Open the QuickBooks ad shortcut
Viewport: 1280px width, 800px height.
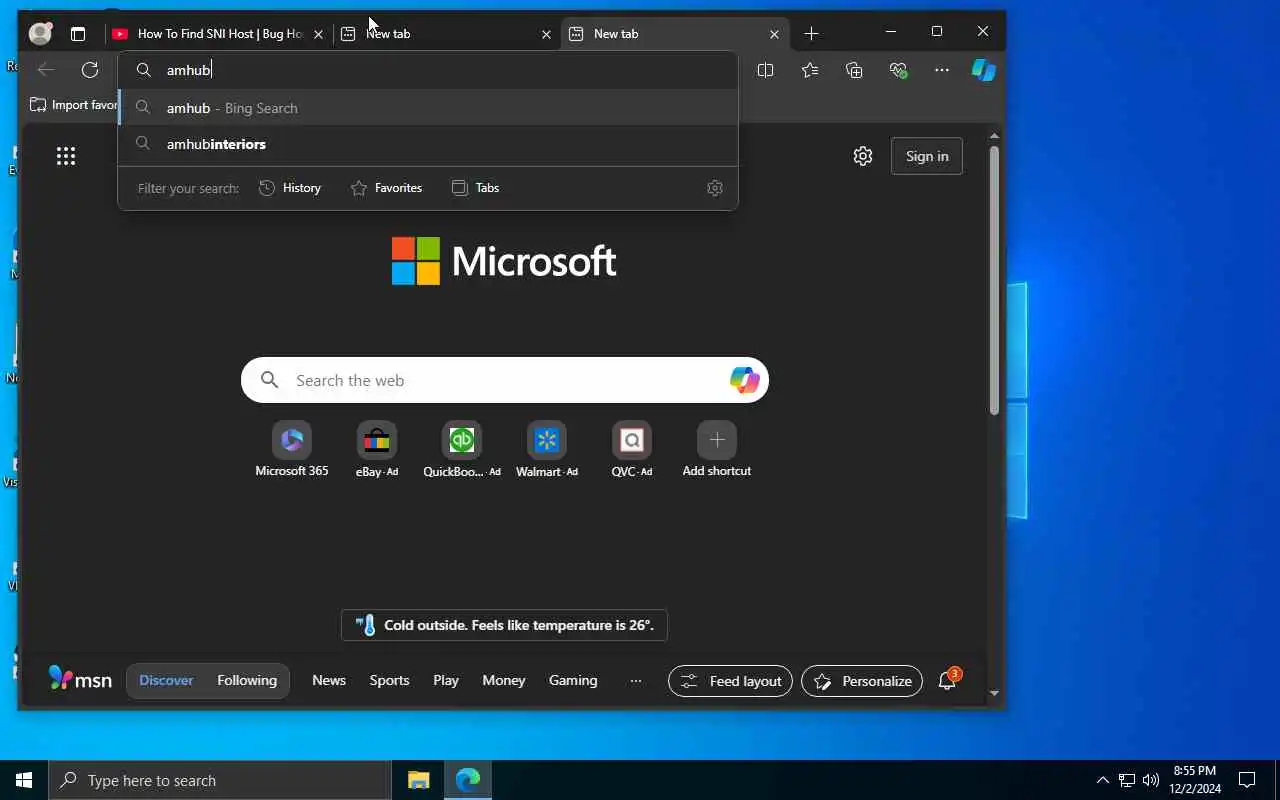(x=462, y=449)
